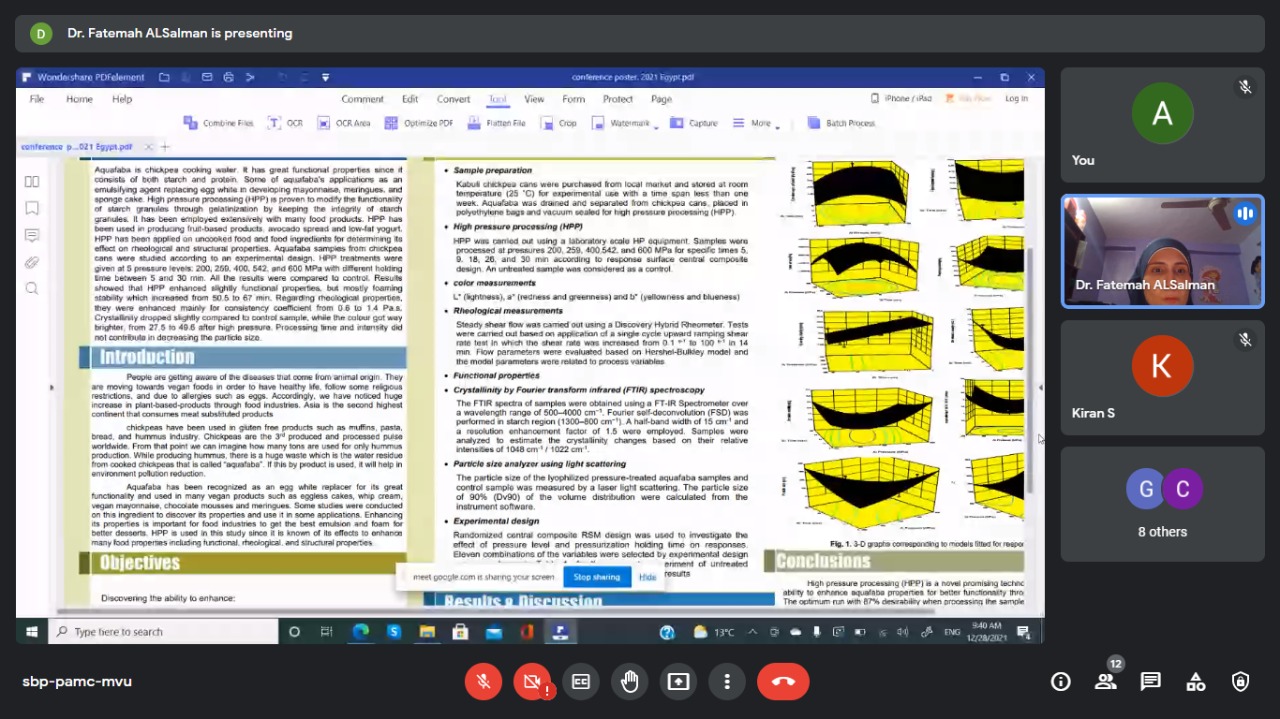Hide the screen sharing notification bar
Screen dimensions: 1280x719
tap(648, 577)
